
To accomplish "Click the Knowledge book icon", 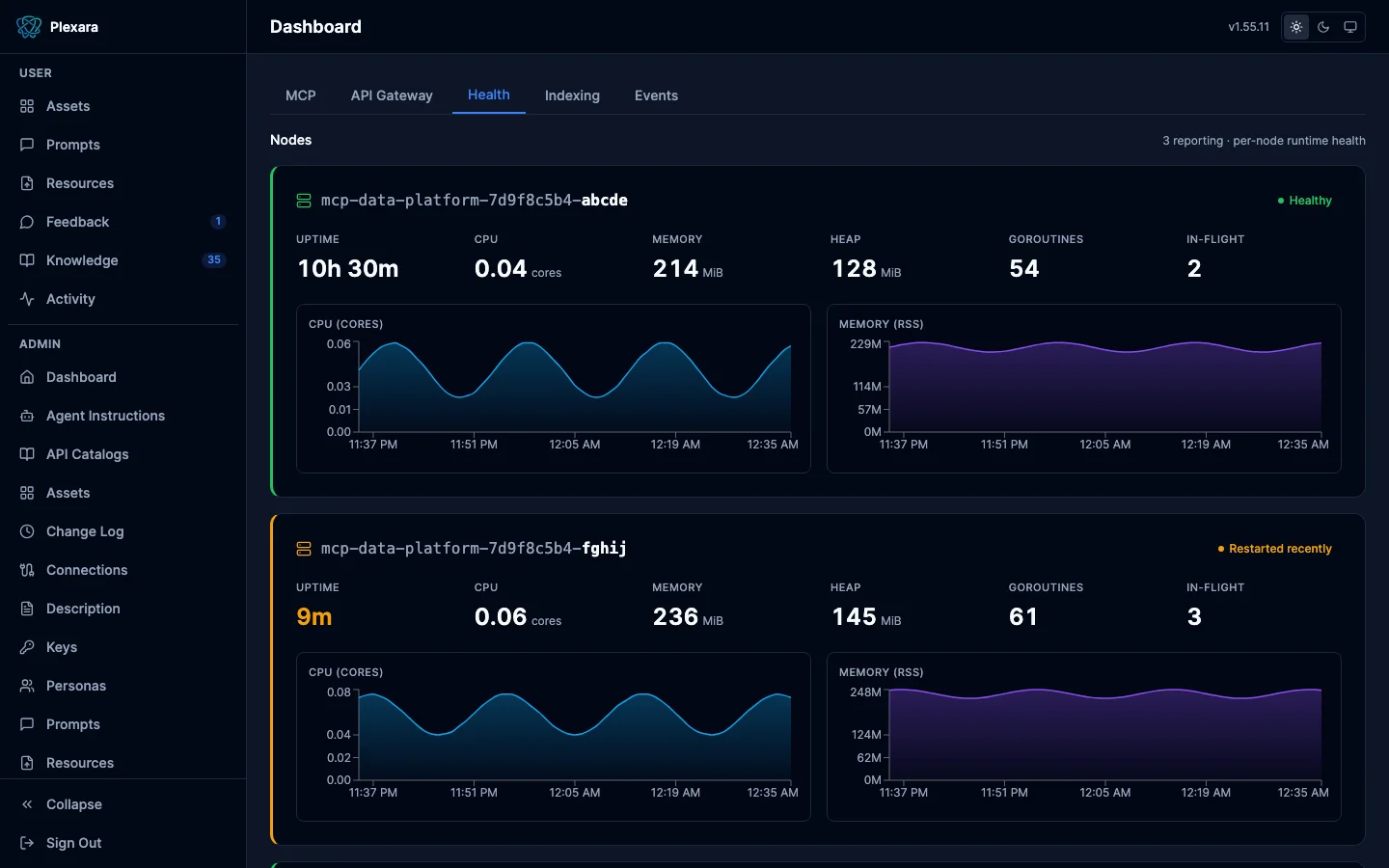I will (27, 260).
